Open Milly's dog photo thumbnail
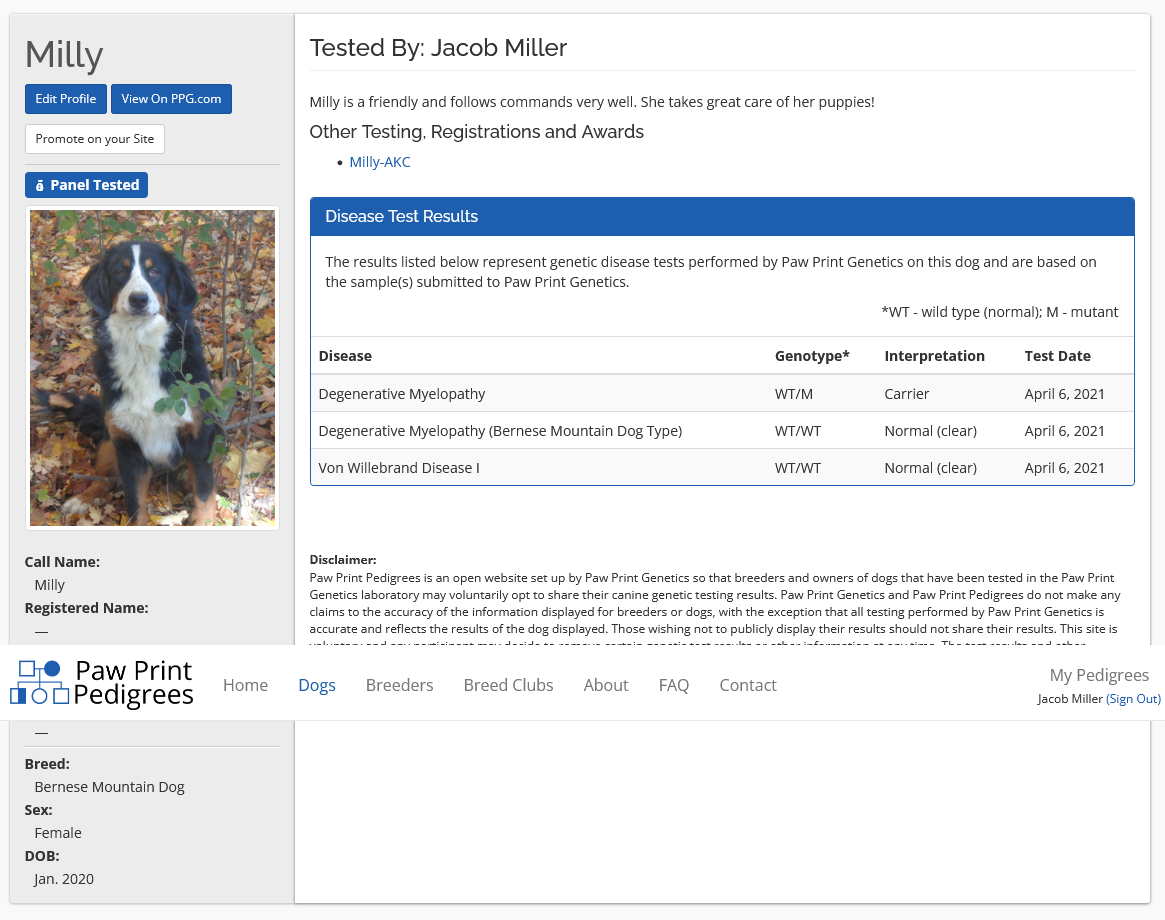Image resolution: width=1165 pixels, height=920 pixels. click(152, 367)
